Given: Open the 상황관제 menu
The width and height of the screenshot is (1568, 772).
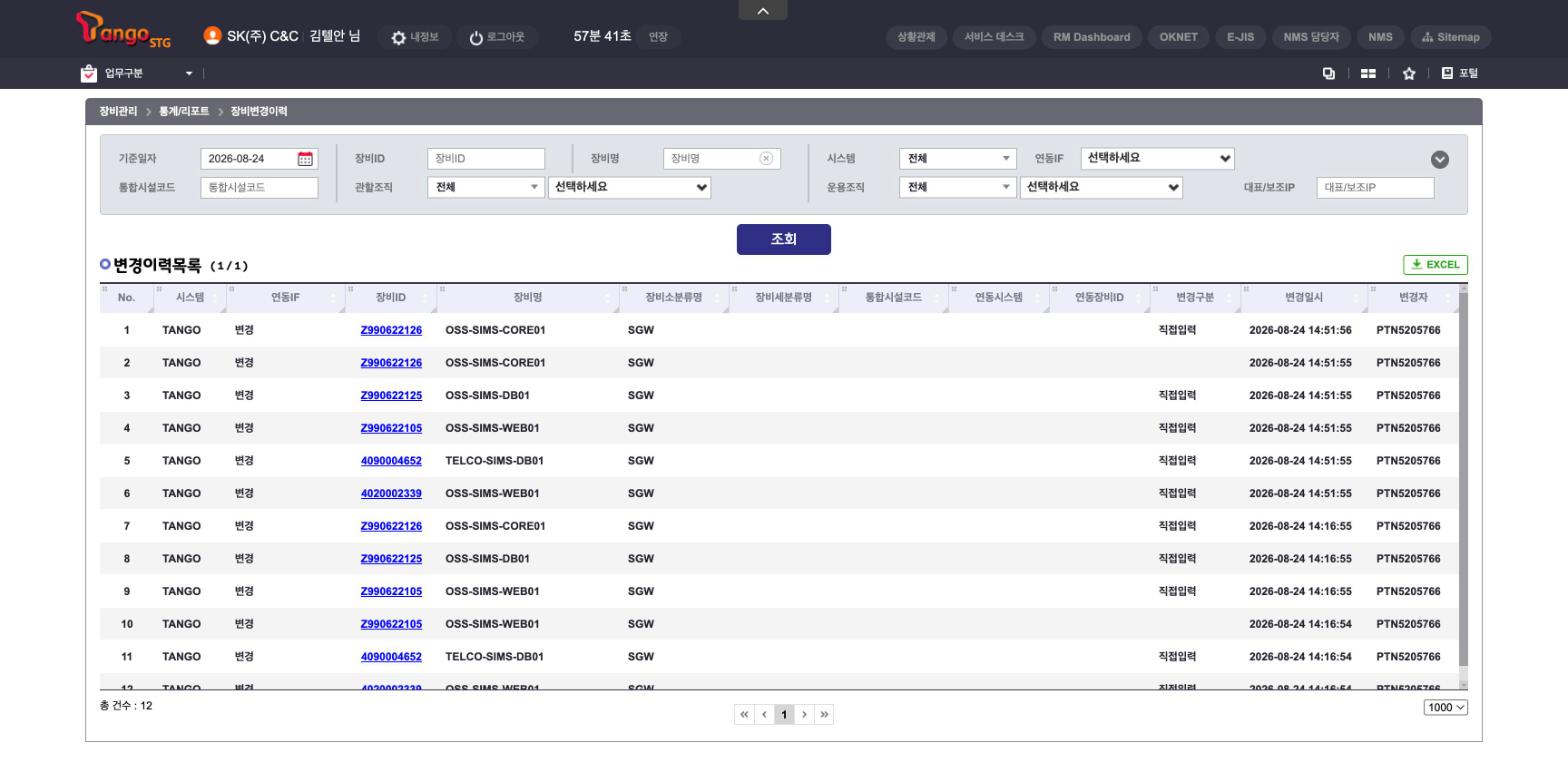Looking at the screenshot, I should click(916, 37).
